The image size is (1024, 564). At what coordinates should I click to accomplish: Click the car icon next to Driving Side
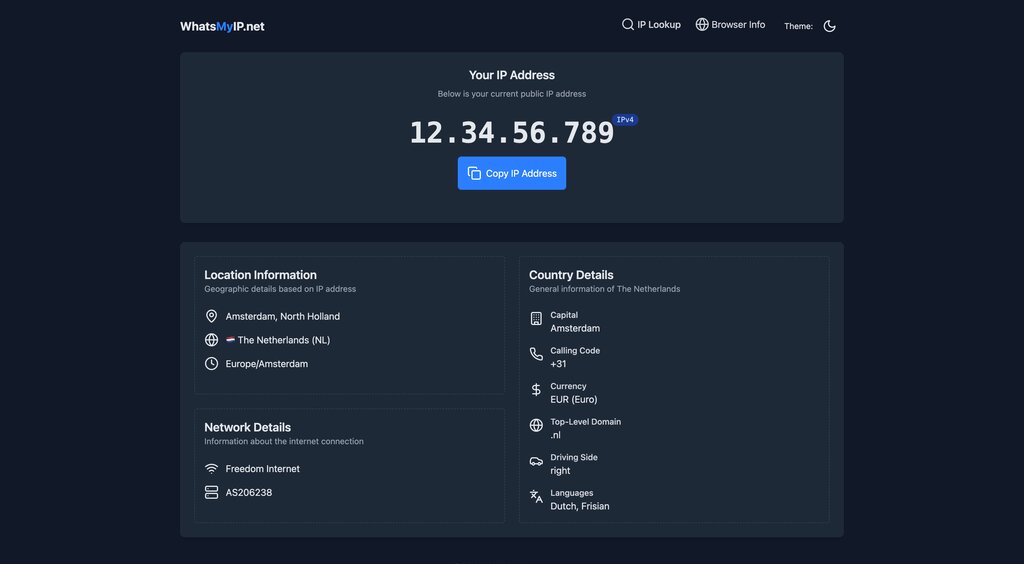coord(536,461)
